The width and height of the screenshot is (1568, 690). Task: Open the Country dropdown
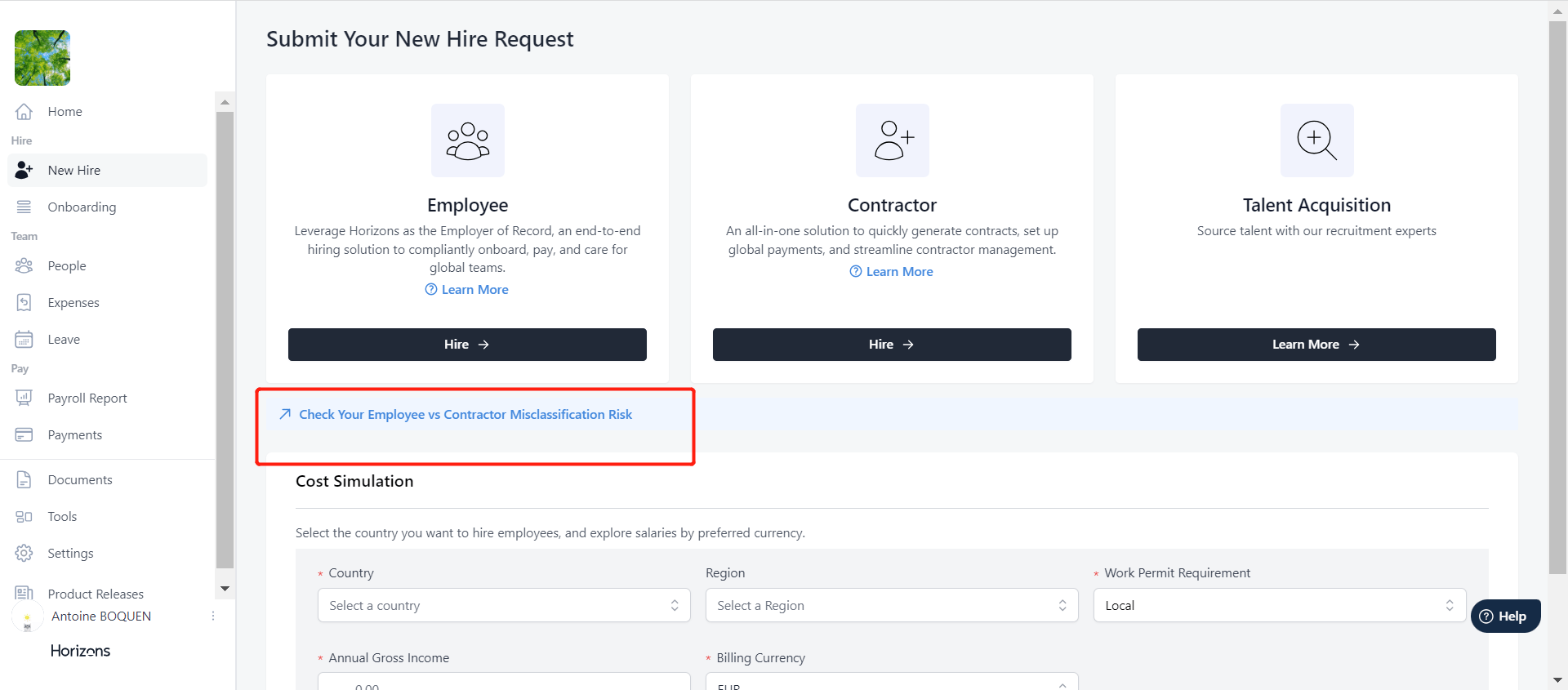point(504,606)
